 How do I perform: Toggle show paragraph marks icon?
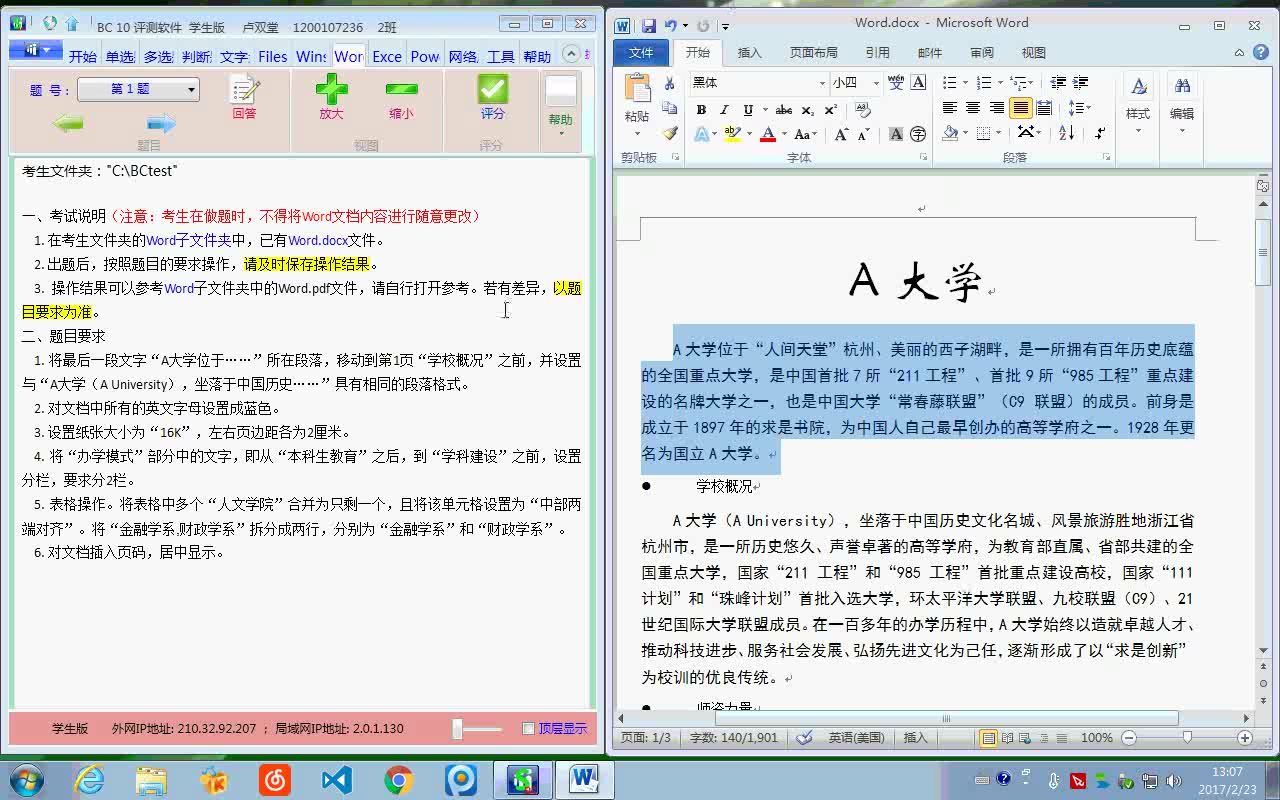1101,133
